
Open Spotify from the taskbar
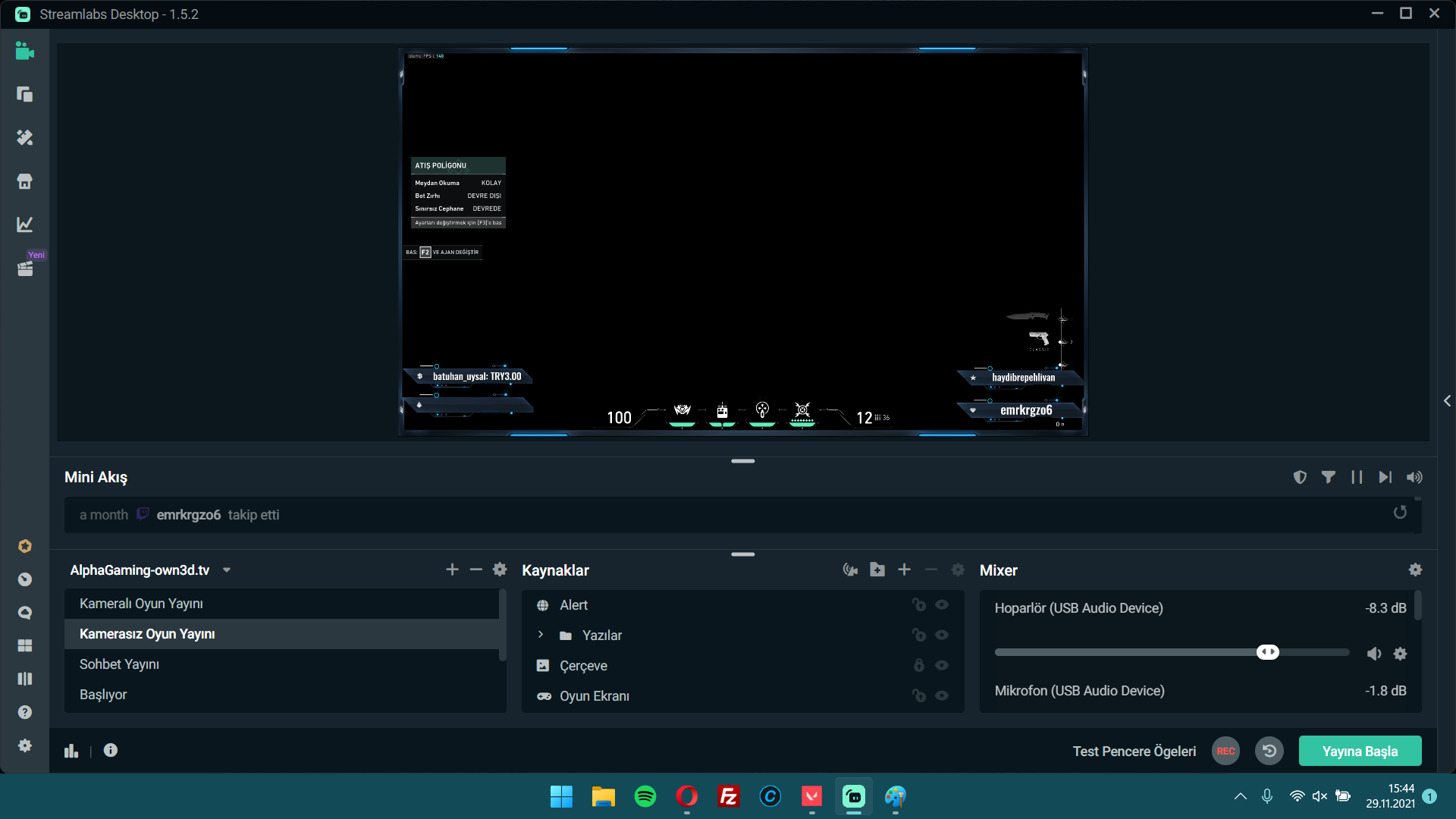tap(645, 796)
